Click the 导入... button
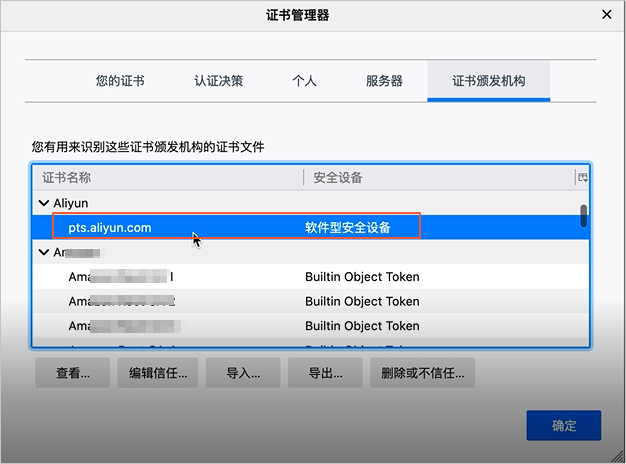The height and width of the screenshot is (464, 626). (x=243, y=373)
